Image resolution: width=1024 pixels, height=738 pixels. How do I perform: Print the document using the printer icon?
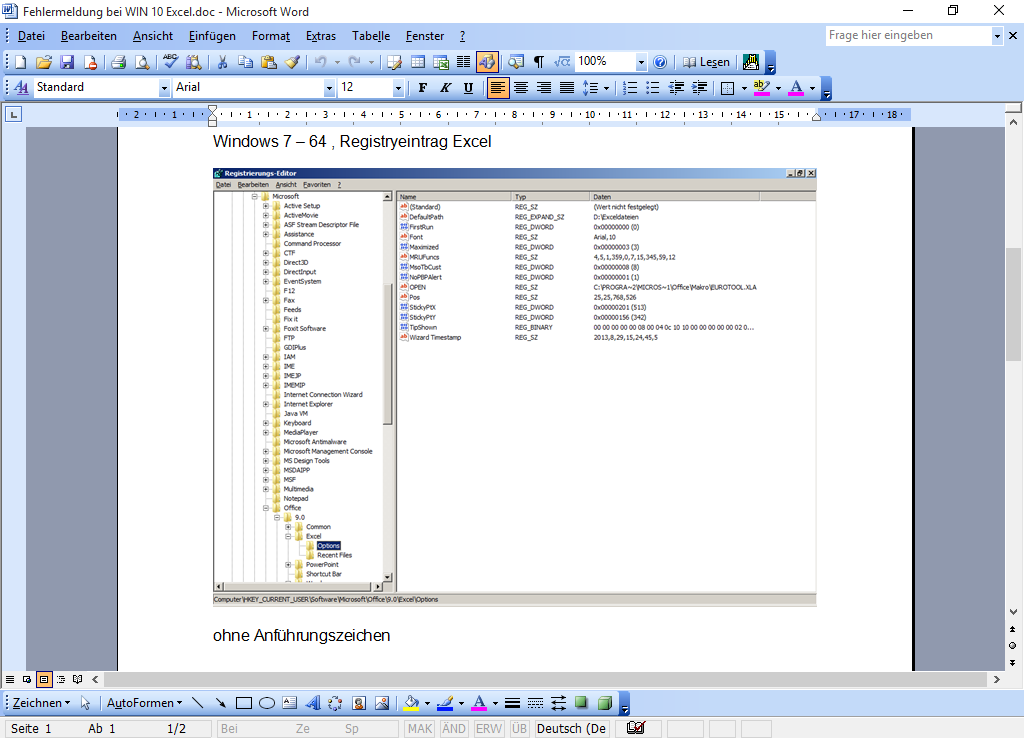pyautogui.click(x=118, y=62)
